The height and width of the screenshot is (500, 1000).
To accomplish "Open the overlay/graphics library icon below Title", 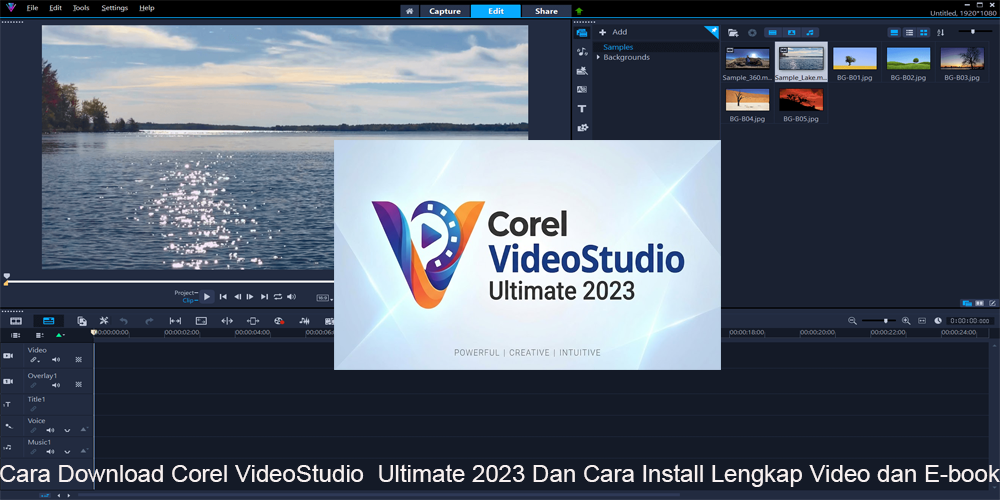I will (x=582, y=128).
